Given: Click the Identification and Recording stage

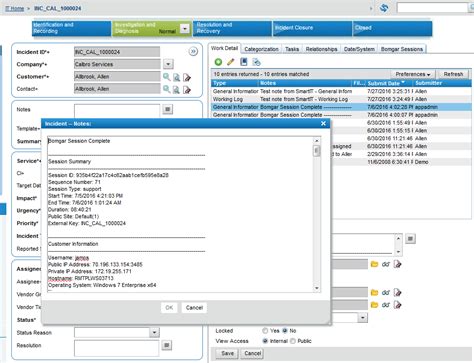Looking at the screenshot, I should coord(71,28).
